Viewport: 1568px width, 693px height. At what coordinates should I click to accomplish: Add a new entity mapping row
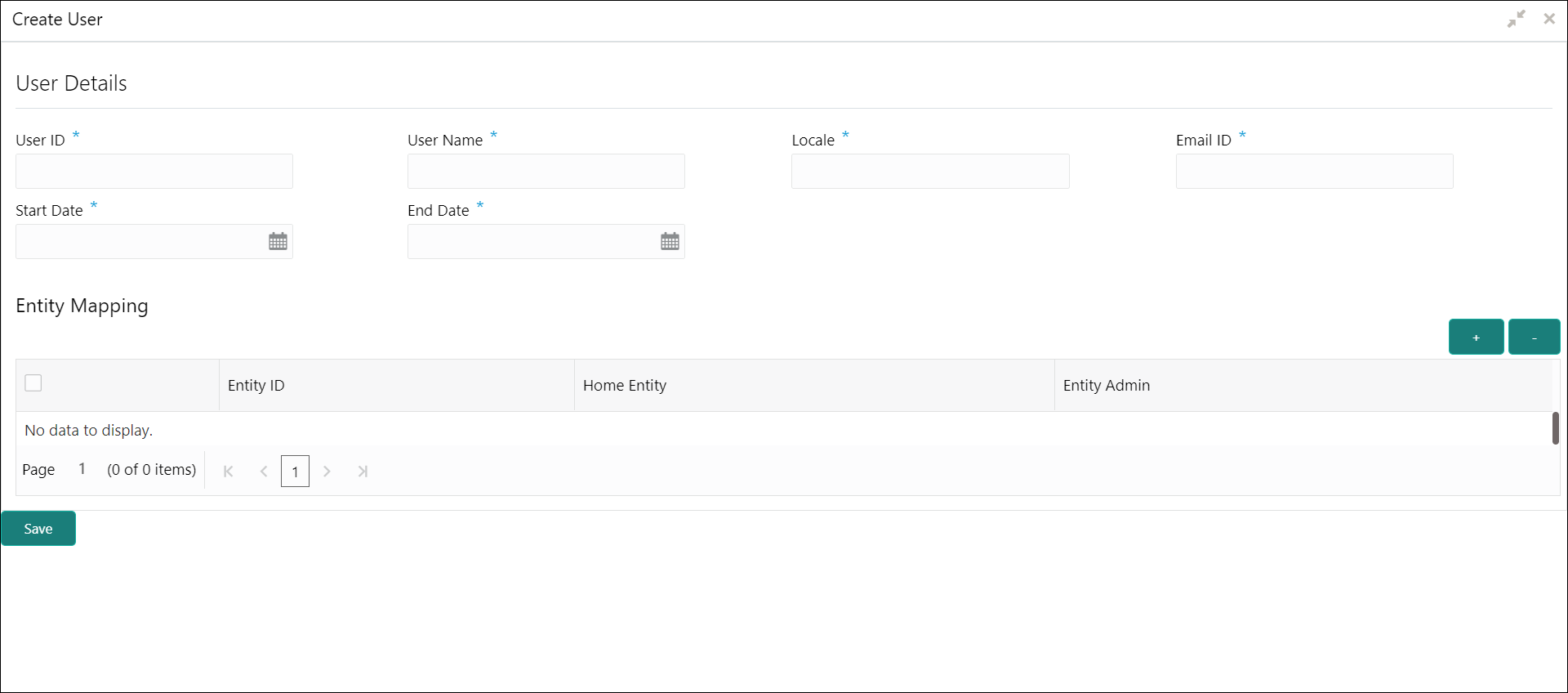pos(1476,337)
